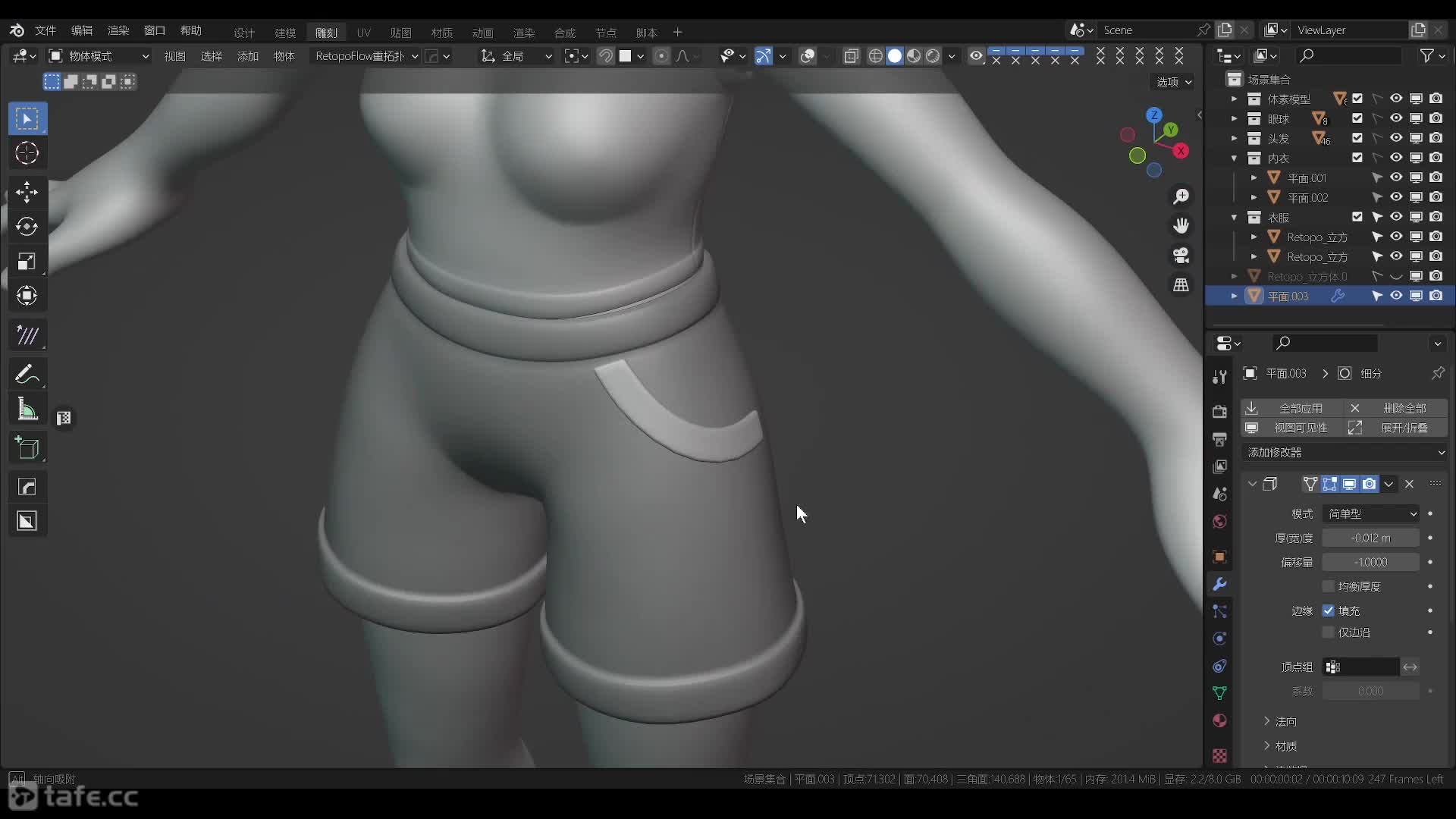1456x819 pixels.
Task: Select the Transform tool
Action: [27, 296]
